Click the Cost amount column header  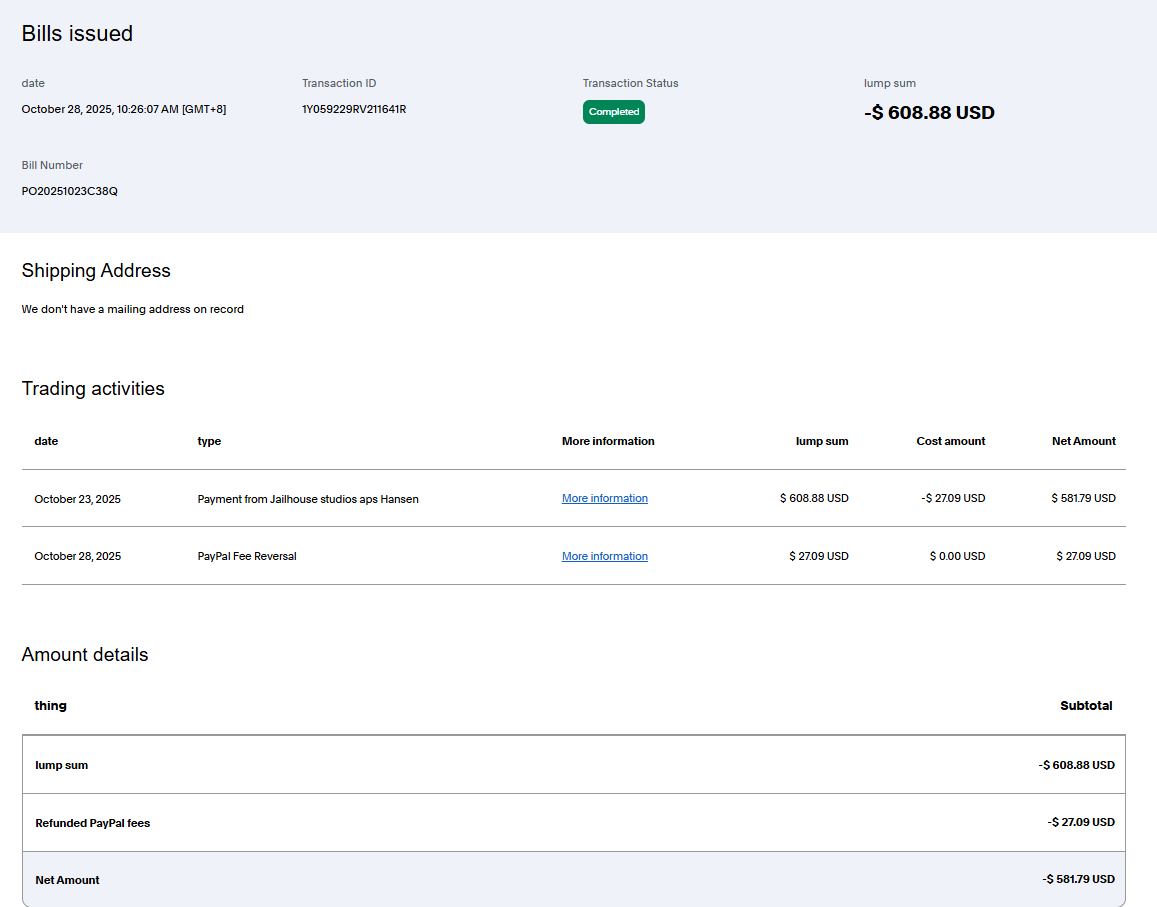click(950, 441)
